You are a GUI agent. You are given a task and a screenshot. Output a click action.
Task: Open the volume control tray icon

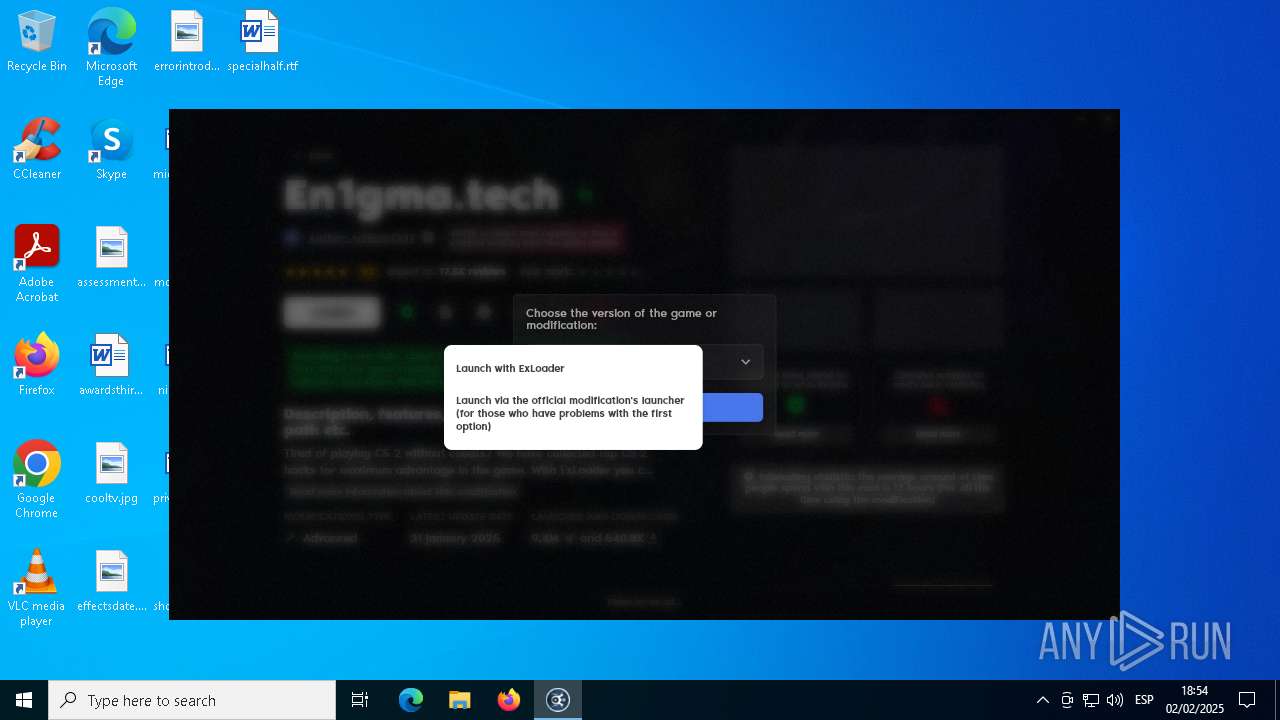point(1115,700)
